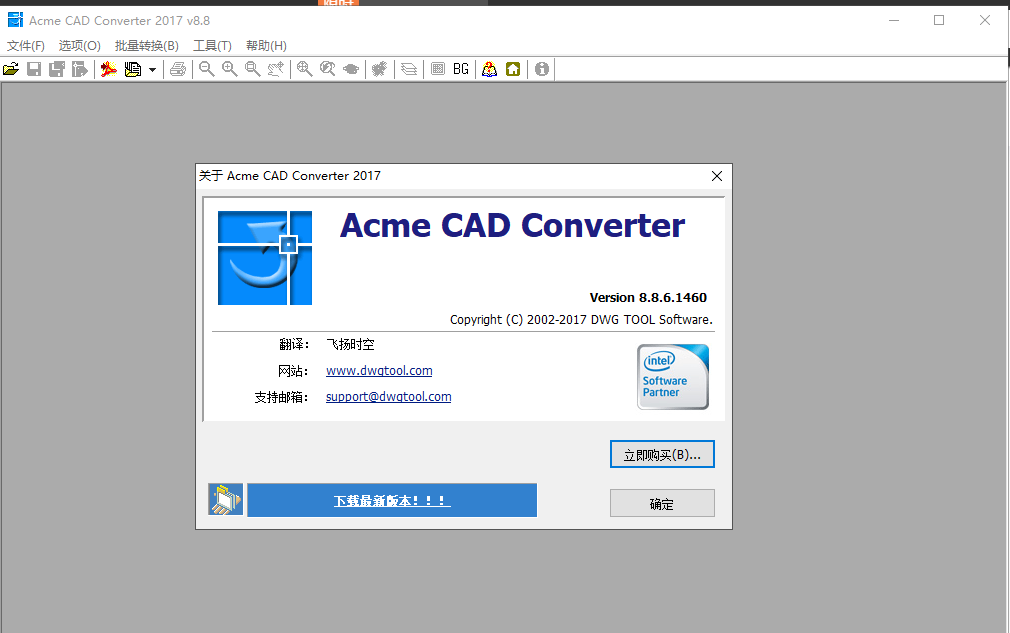The height and width of the screenshot is (633, 1010).
Task: Open the www.dwgtool.com website link
Action: click(379, 371)
